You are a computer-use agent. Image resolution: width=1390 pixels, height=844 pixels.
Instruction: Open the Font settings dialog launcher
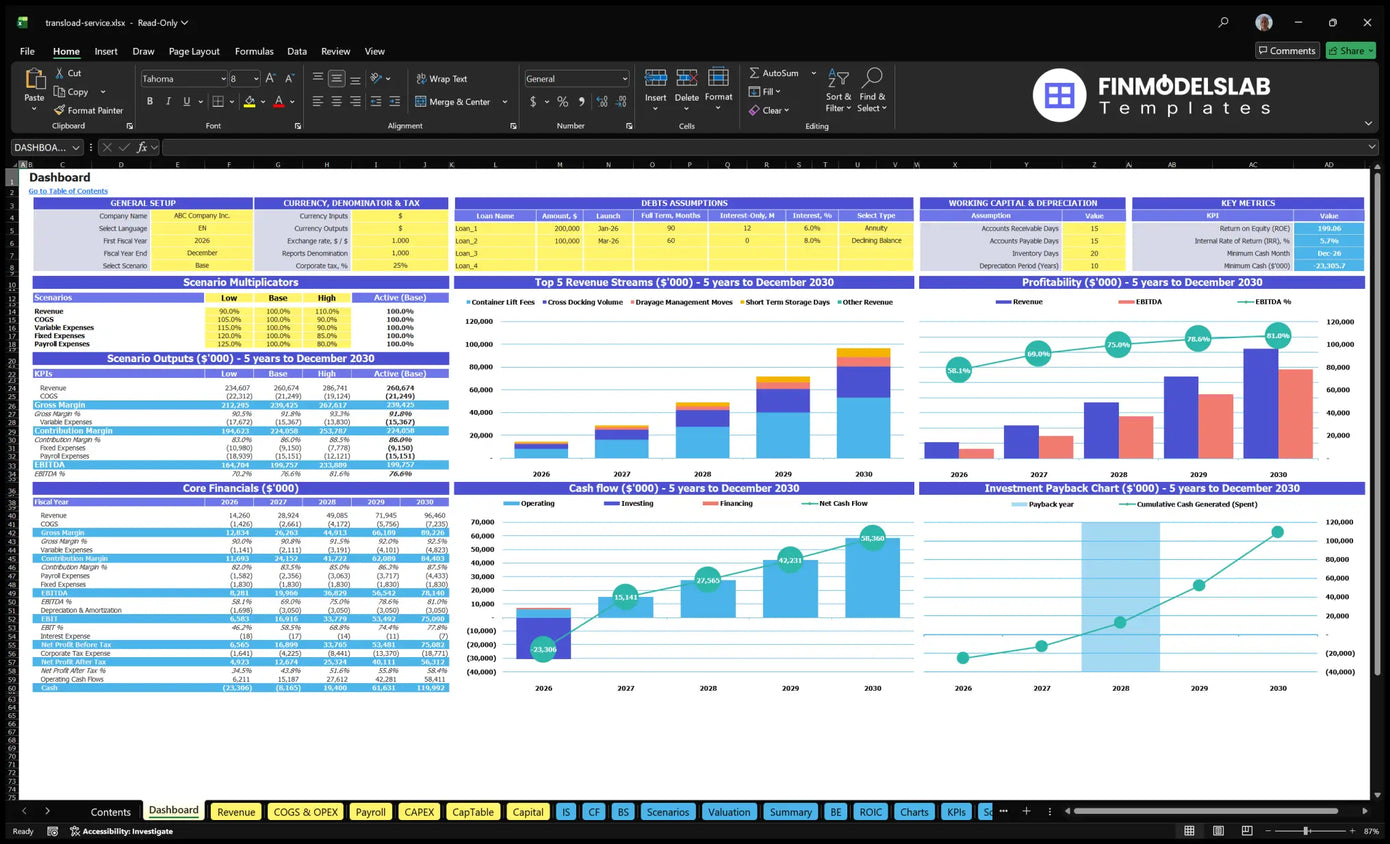coord(297,126)
